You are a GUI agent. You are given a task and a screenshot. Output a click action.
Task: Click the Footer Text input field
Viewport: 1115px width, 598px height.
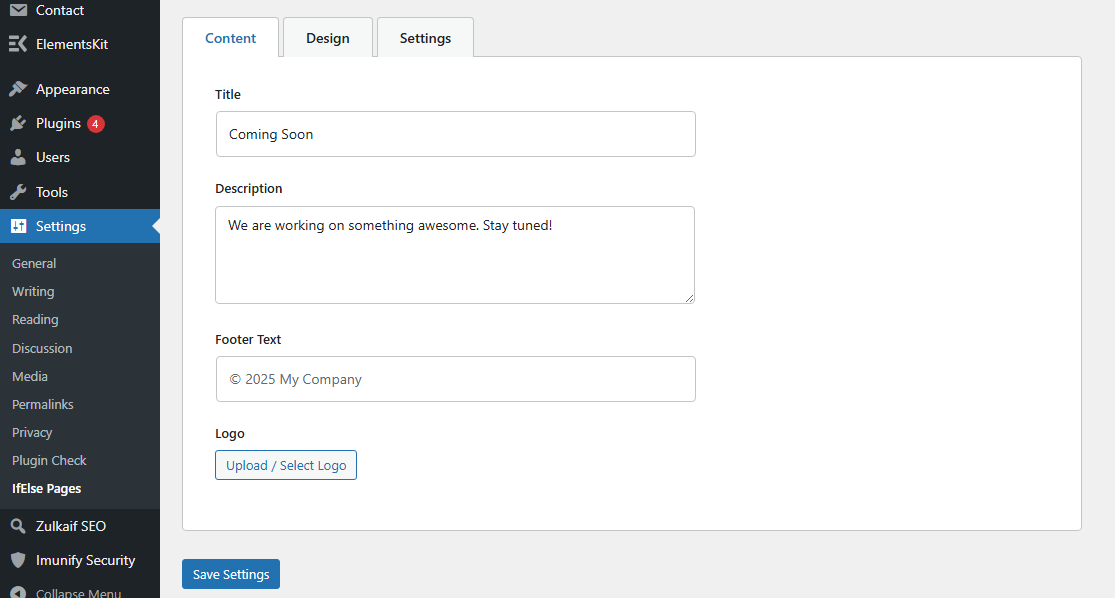click(455, 379)
